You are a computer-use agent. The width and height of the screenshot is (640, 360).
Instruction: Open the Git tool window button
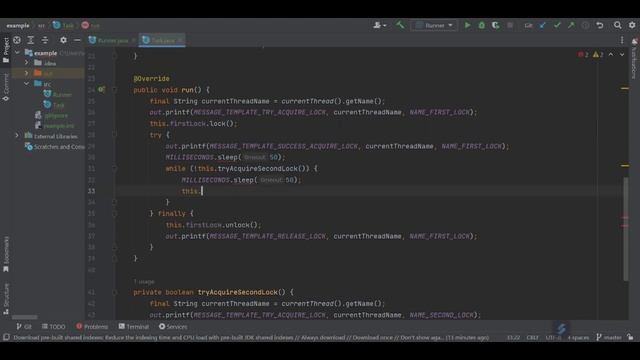point(24,327)
